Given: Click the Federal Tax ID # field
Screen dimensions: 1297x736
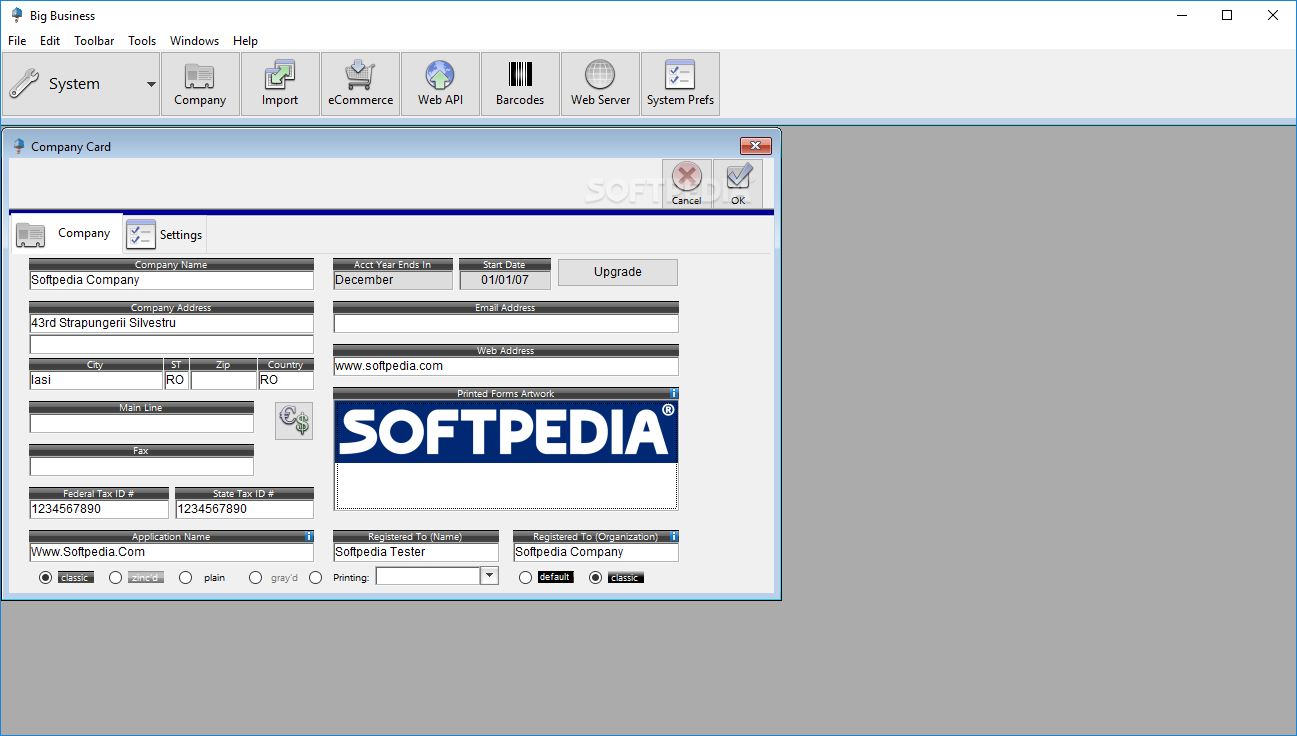Looking at the screenshot, I should tap(98, 509).
